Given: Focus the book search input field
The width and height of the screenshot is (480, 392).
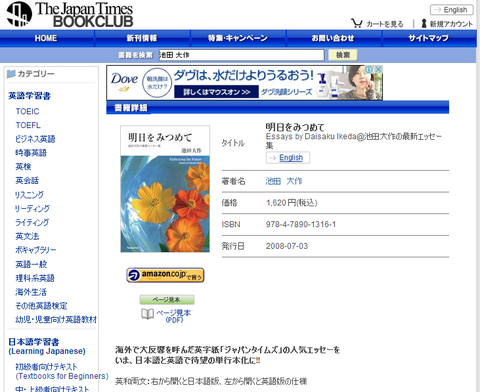Looking at the screenshot, I should [241, 55].
